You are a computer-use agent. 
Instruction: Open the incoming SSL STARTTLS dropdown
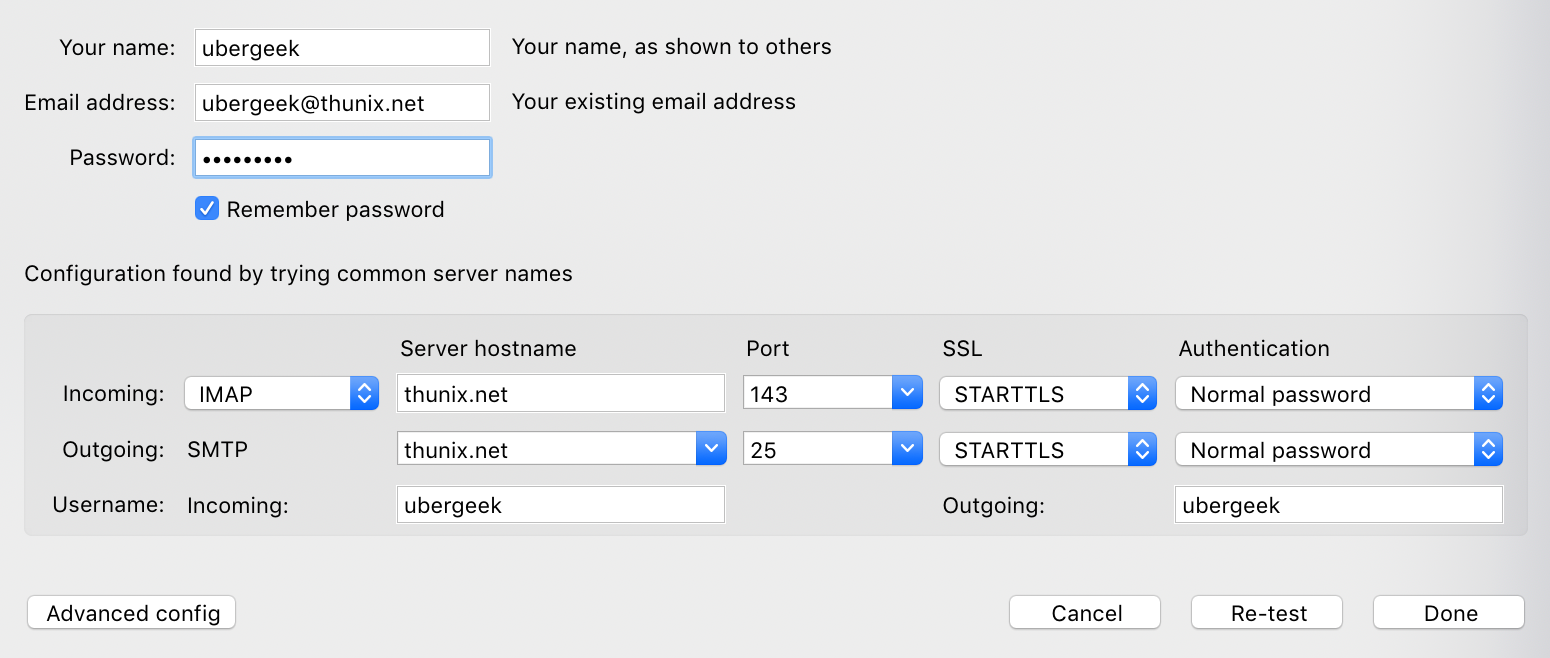(1047, 394)
